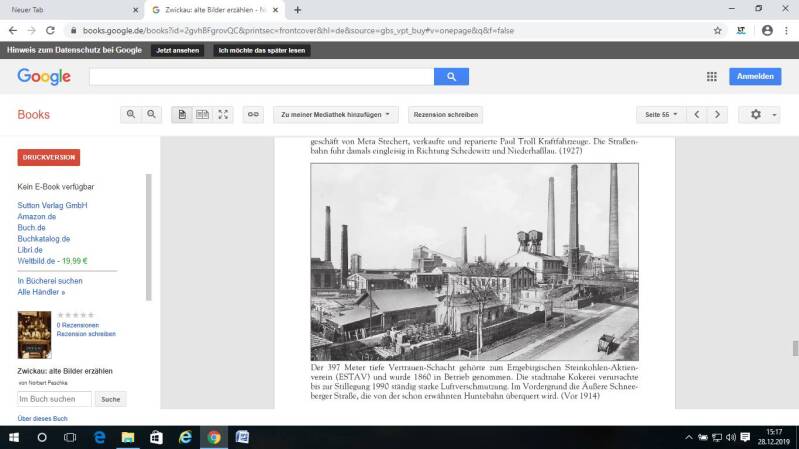Go to the previous page arrow

coord(697,115)
